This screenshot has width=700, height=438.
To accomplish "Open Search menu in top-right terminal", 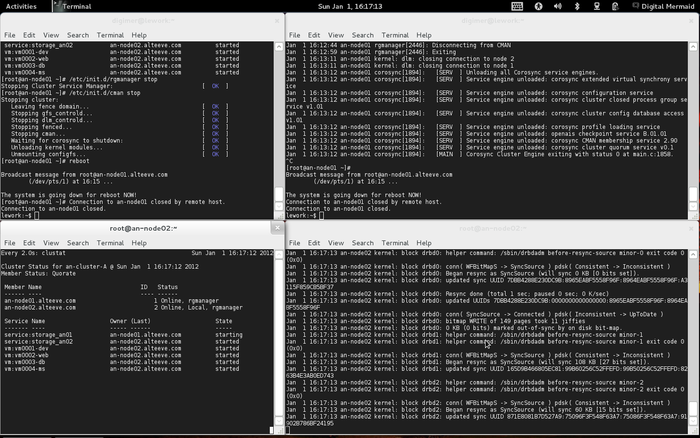I will pyautogui.click(x=362, y=35).
